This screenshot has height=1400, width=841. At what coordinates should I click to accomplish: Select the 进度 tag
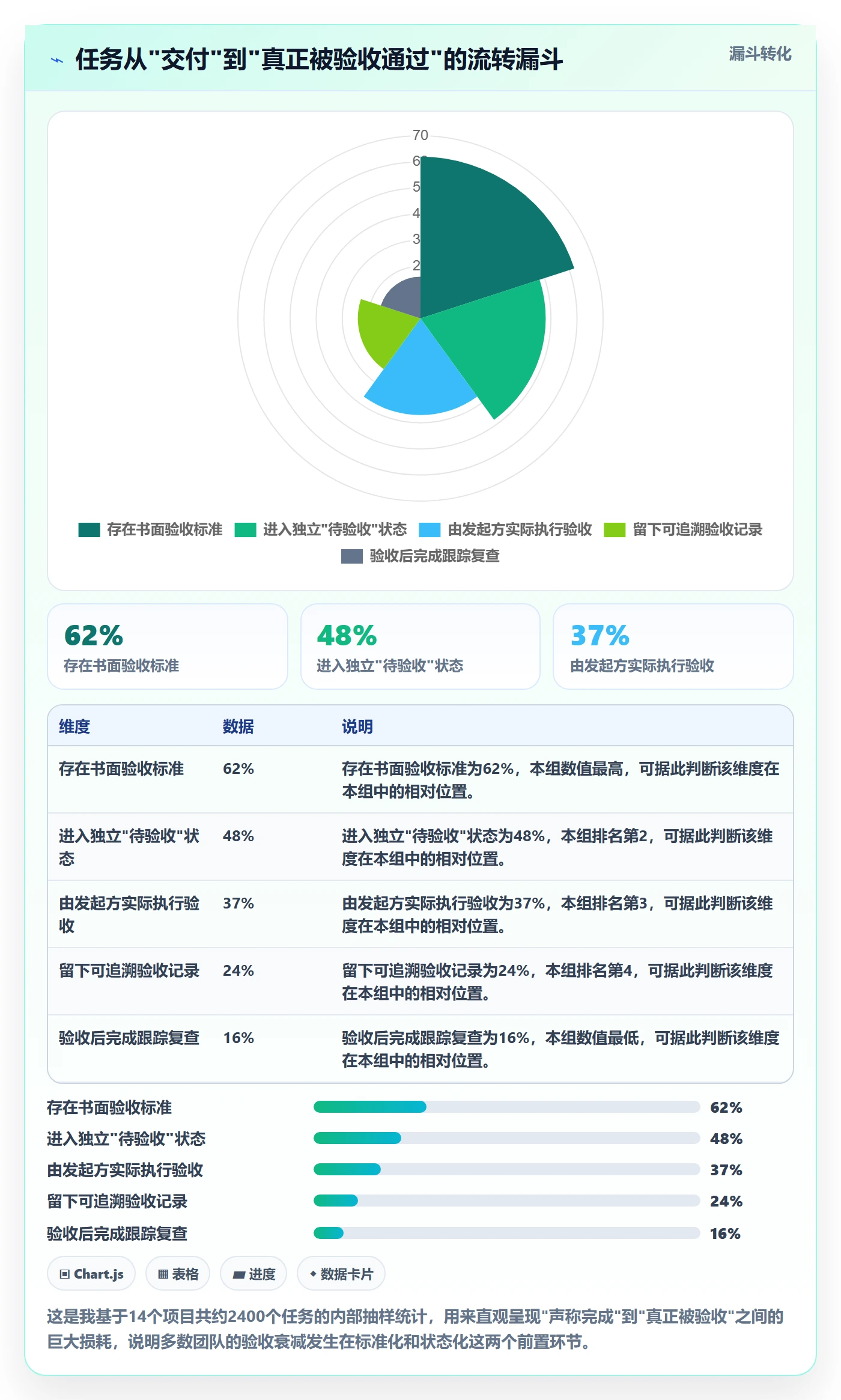pos(254,1274)
